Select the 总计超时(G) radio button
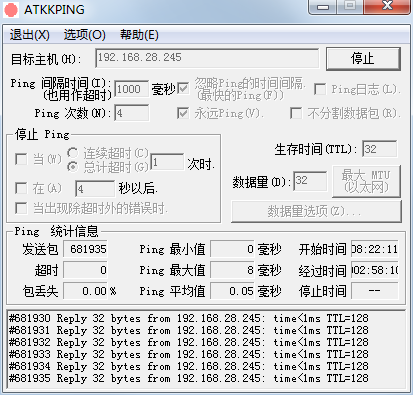This screenshot has height=395, width=413. [73, 167]
